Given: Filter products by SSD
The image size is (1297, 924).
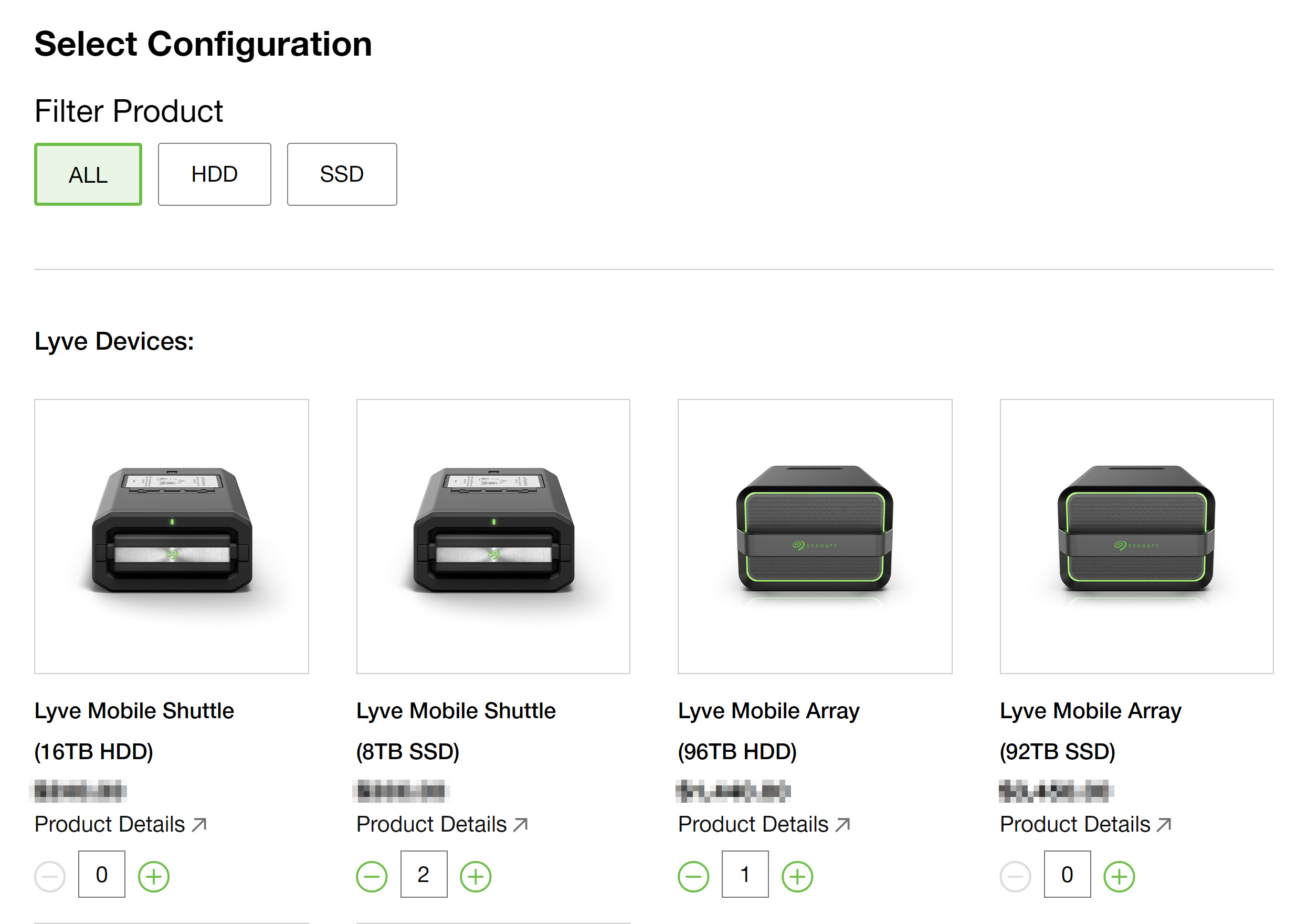Looking at the screenshot, I should [342, 174].
